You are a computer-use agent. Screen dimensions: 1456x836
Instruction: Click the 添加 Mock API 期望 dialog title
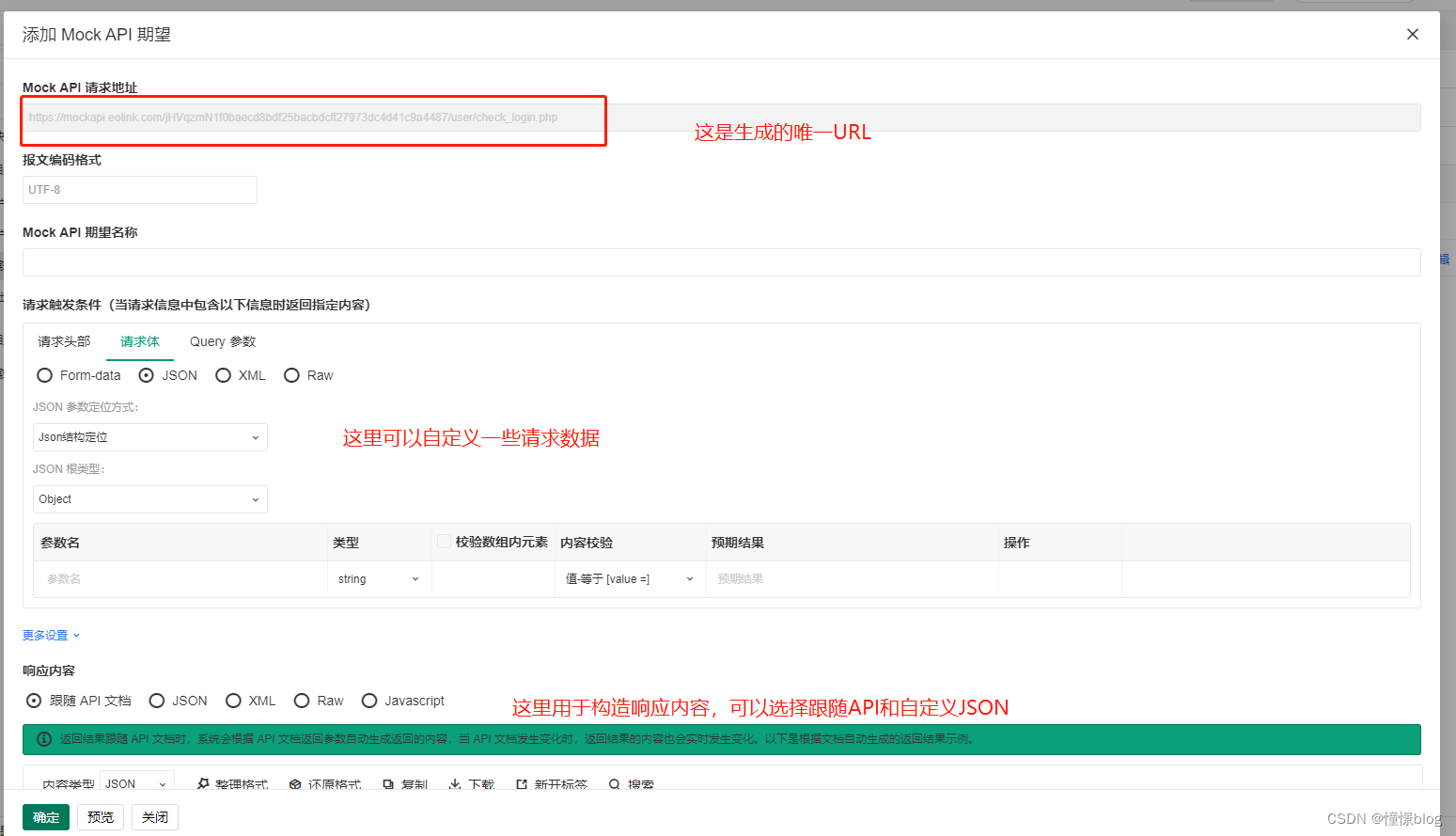click(x=97, y=35)
